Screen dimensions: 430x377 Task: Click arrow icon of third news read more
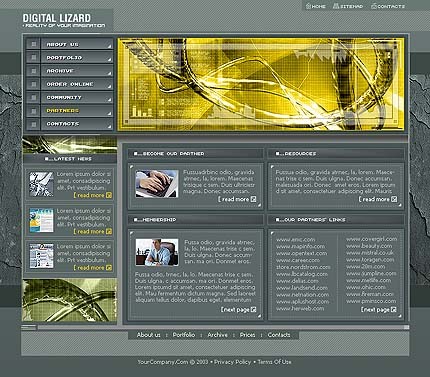pos(109,268)
